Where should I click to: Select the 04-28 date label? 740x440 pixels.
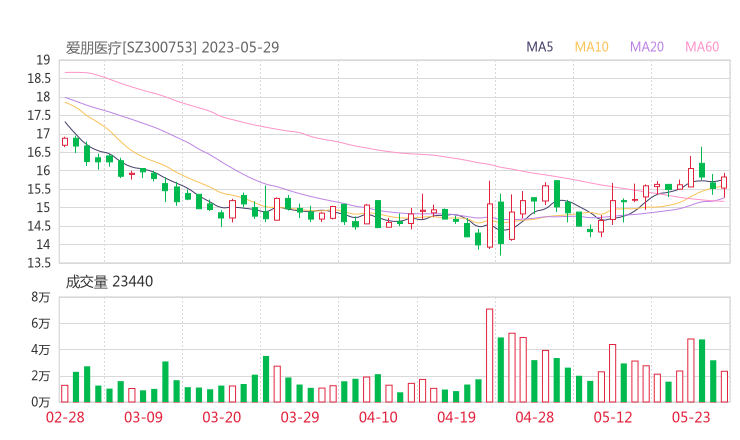pyautogui.click(x=534, y=417)
